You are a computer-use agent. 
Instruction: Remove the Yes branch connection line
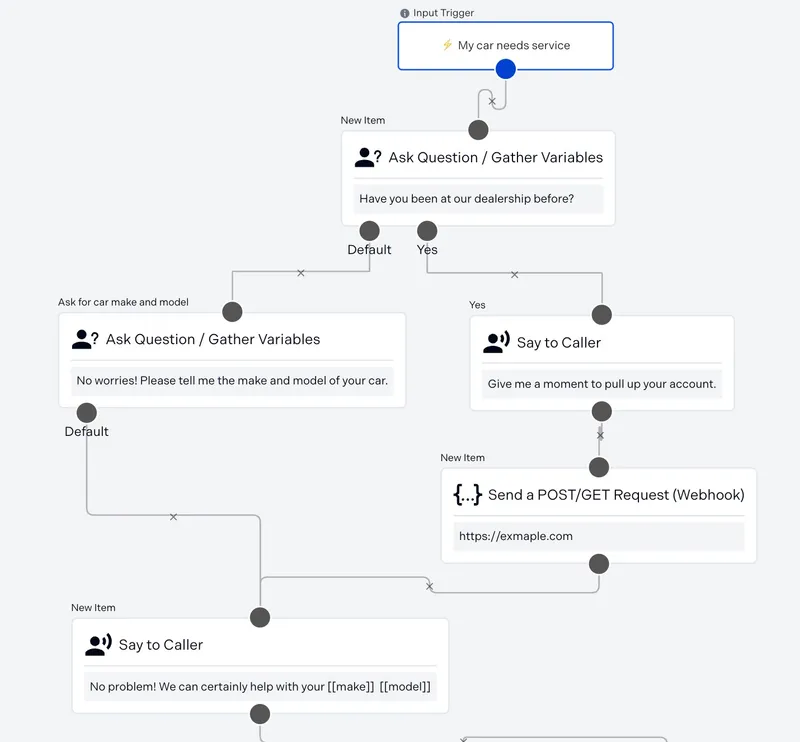514,274
